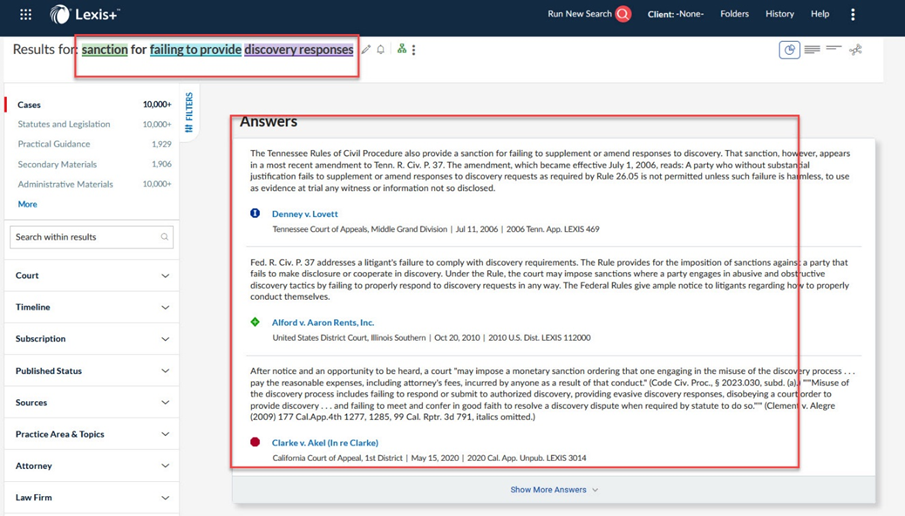Show More Answers at the bottom

click(x=554, y=489)
